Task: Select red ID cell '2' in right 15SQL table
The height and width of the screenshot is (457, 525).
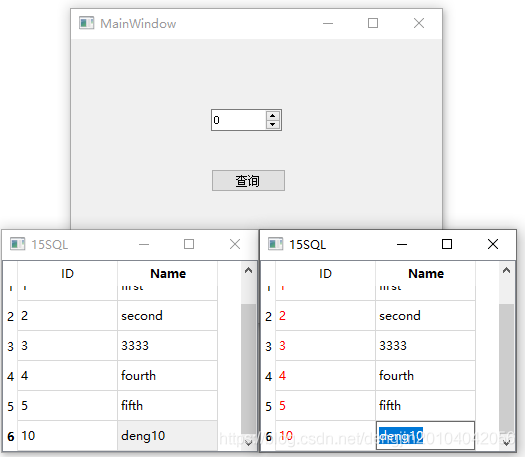Action: 325,316
